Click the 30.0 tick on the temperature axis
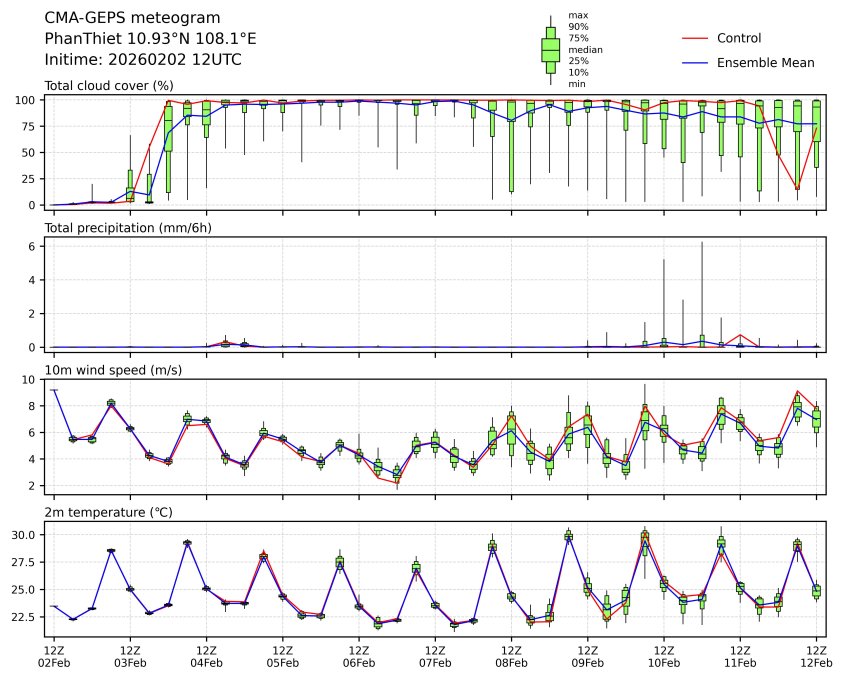 point(24,535)
